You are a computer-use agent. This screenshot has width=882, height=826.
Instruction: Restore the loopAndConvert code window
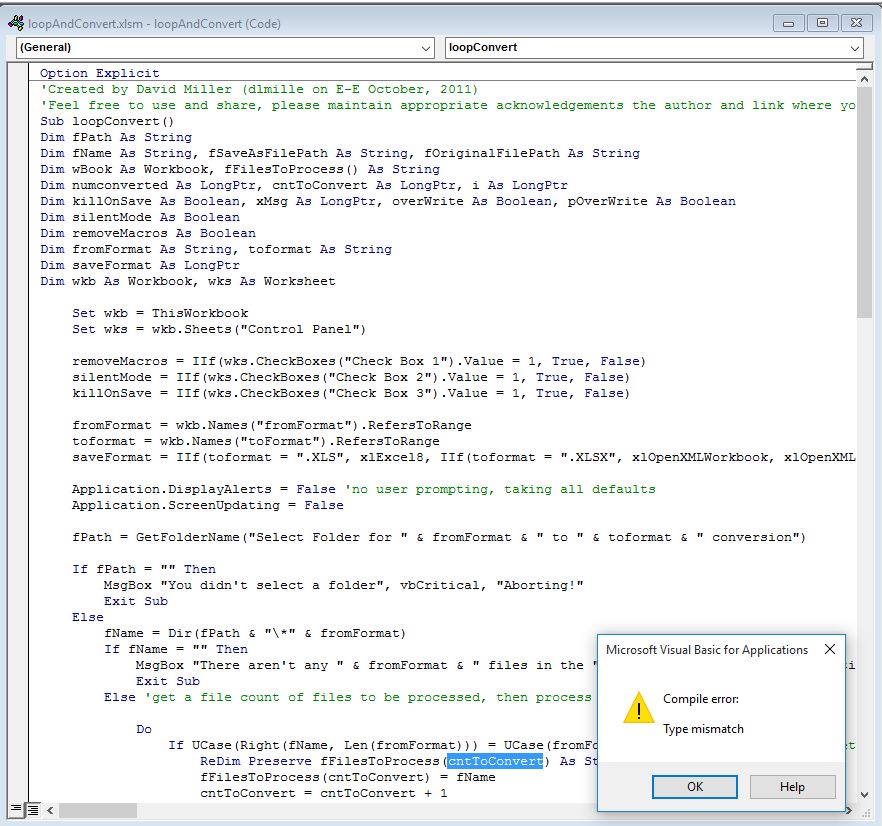[x=822, y=23]
